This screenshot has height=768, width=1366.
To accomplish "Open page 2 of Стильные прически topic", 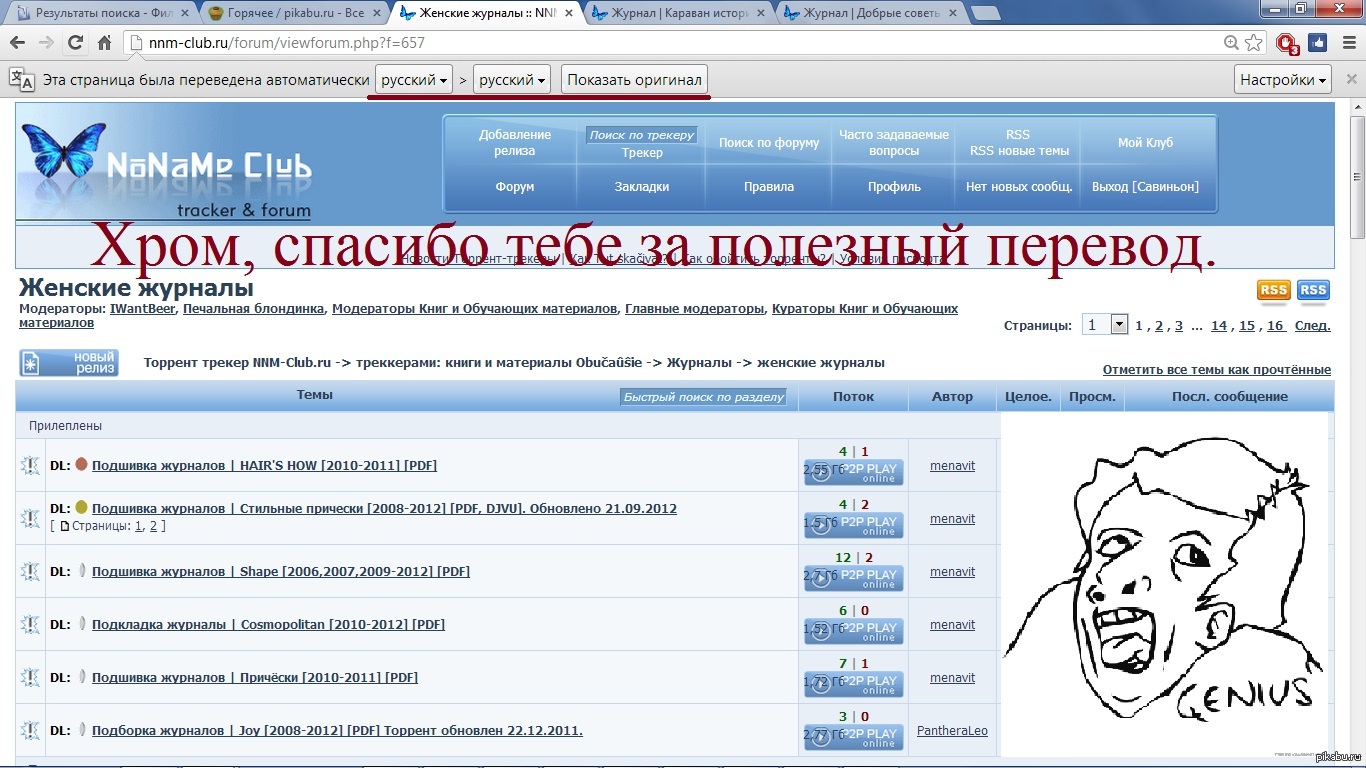I will pos(154,526).
